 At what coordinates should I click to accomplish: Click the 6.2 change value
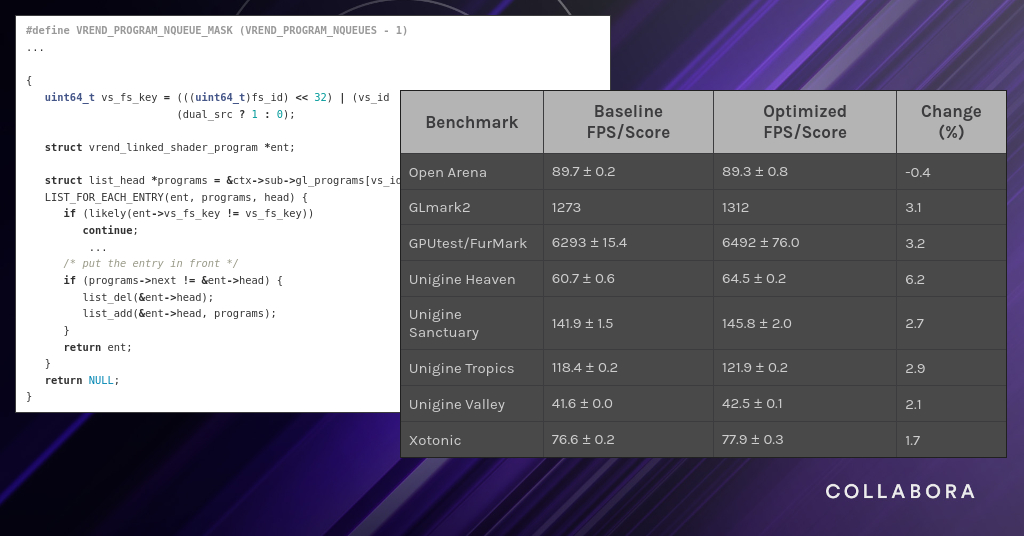(x=915, y=279)
